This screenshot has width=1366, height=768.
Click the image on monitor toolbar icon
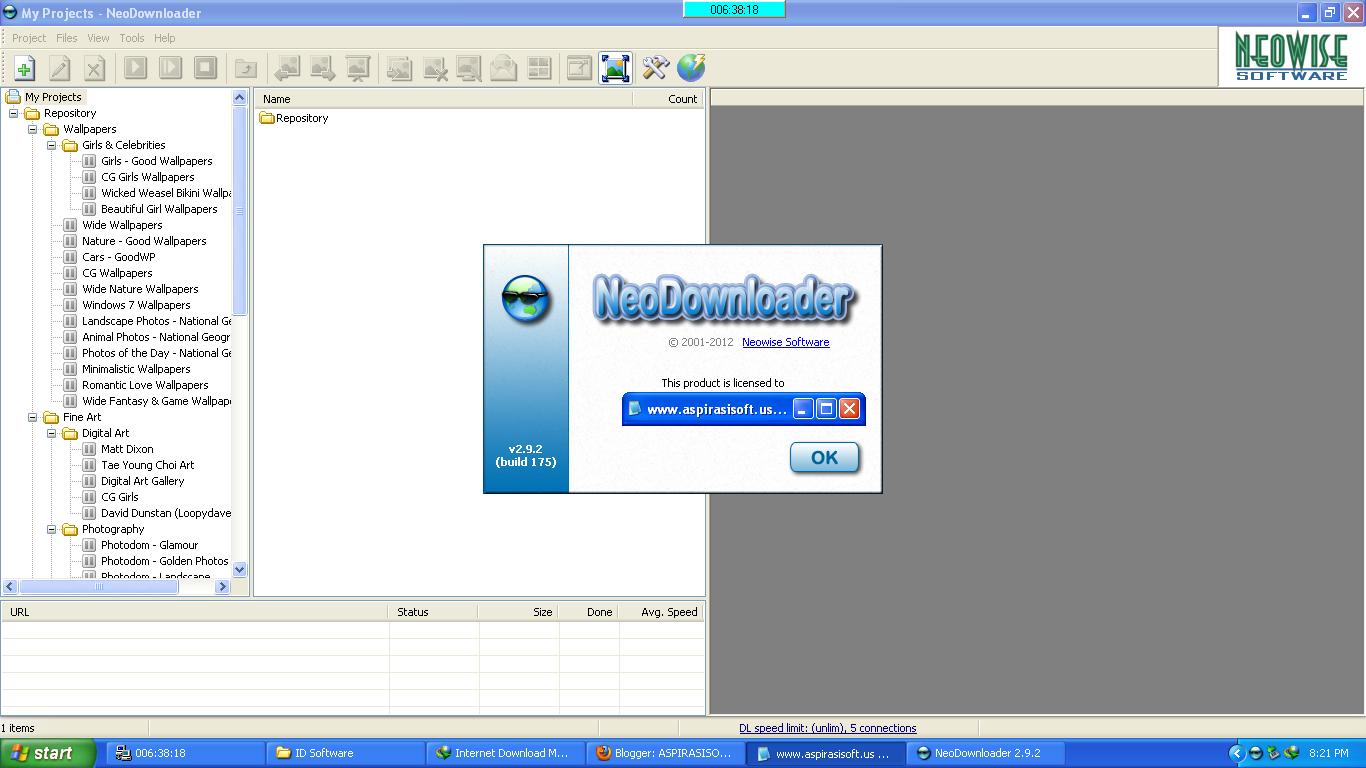tap(469, 68)
